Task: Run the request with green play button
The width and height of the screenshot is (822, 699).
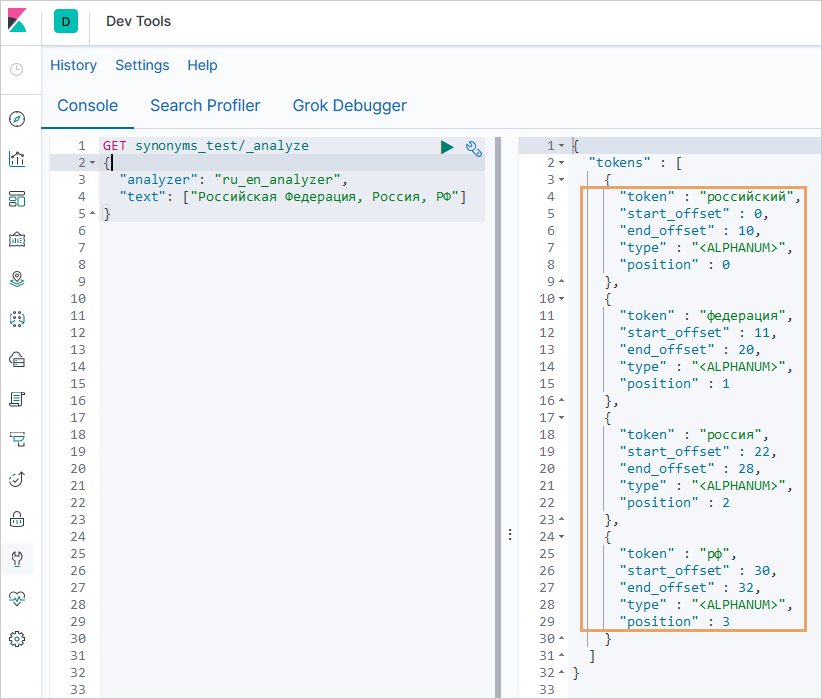Action: (447, 147)
